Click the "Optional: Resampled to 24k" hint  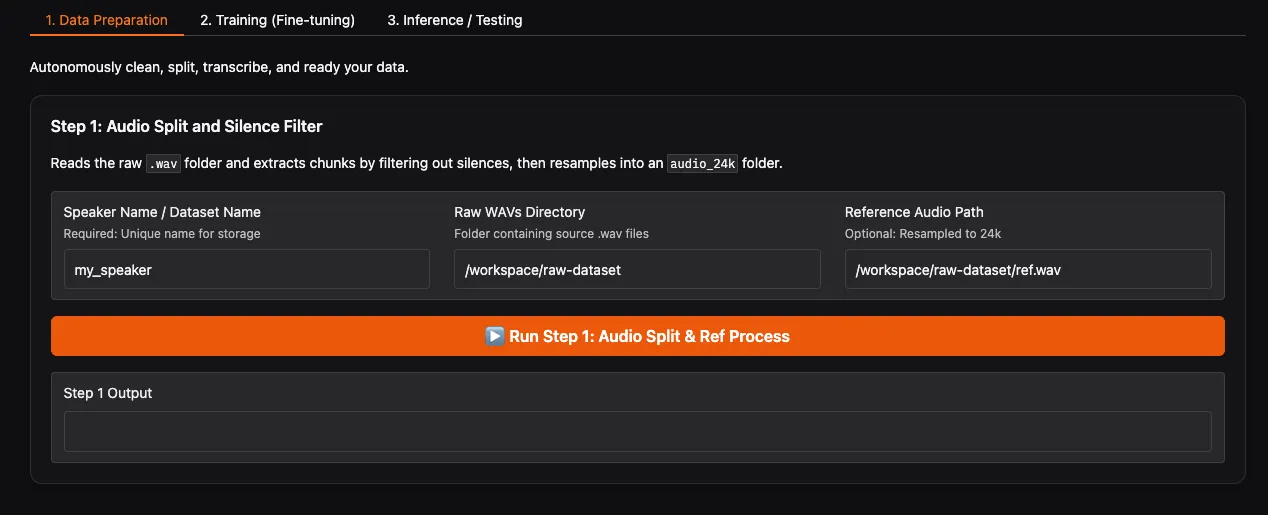coord(922,234)
